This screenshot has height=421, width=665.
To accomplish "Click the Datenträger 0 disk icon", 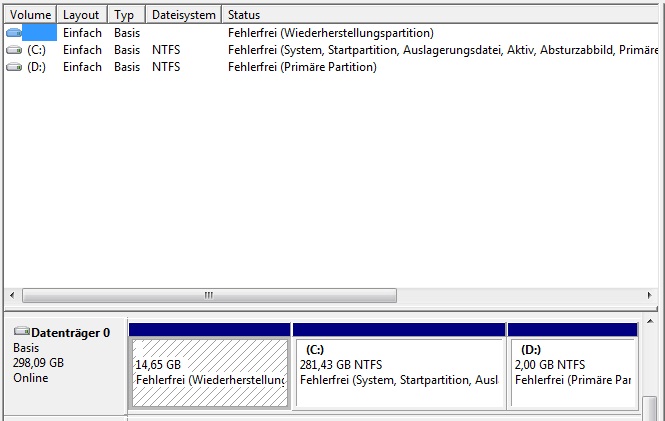I will tap(22, 331).
